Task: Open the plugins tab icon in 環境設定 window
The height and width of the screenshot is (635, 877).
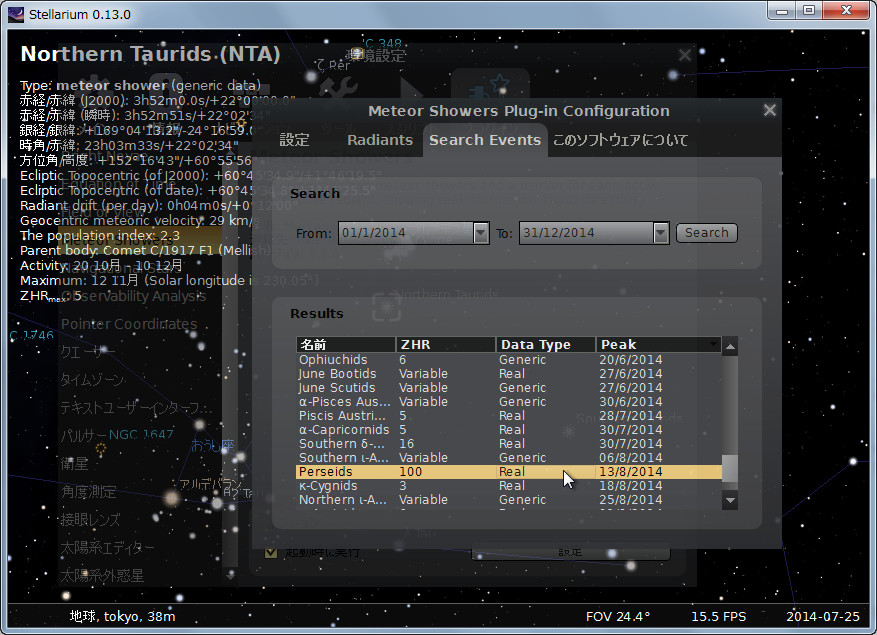Action: point(491,88)
